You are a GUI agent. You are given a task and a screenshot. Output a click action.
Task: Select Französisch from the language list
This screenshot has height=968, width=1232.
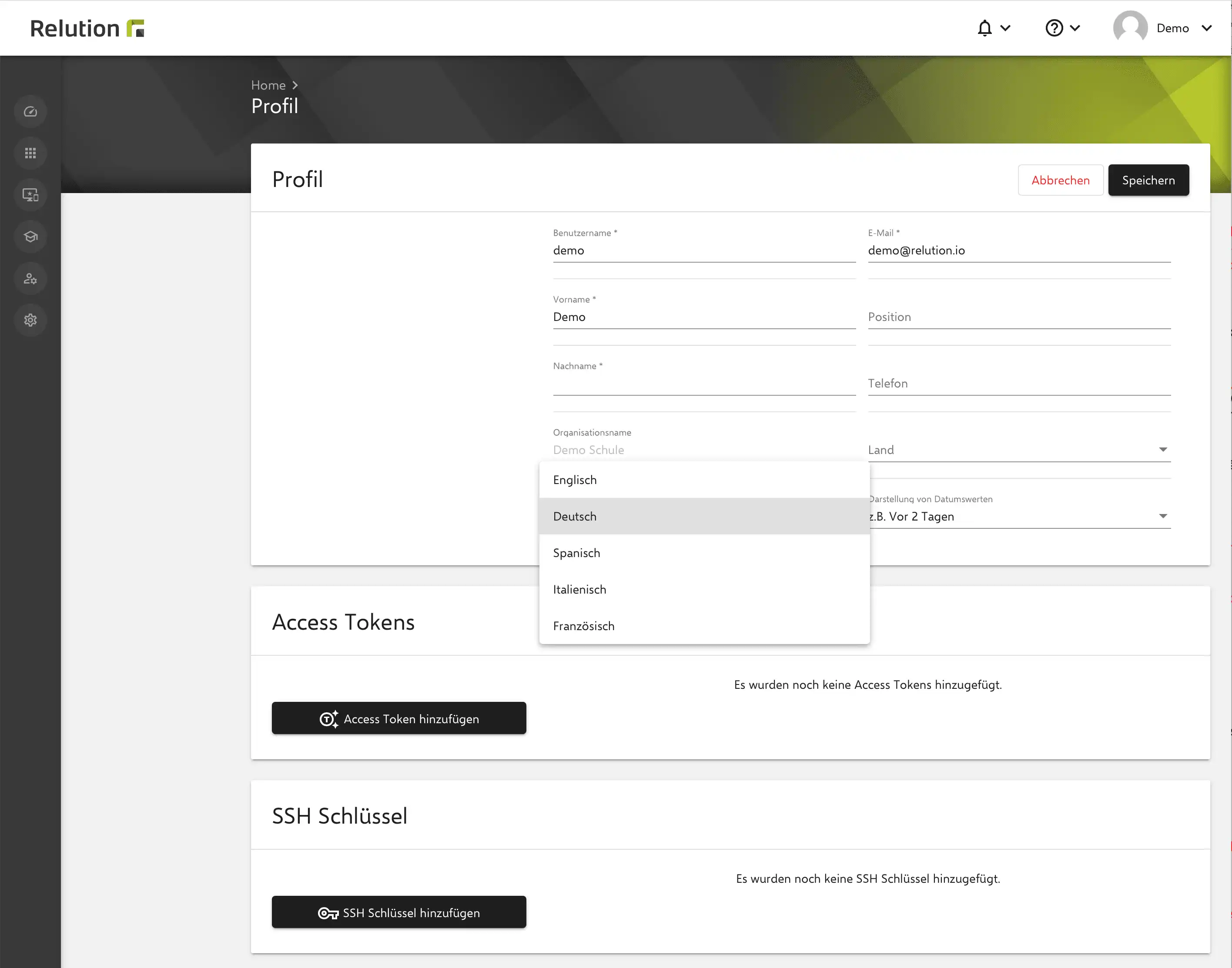click(704, 626)
